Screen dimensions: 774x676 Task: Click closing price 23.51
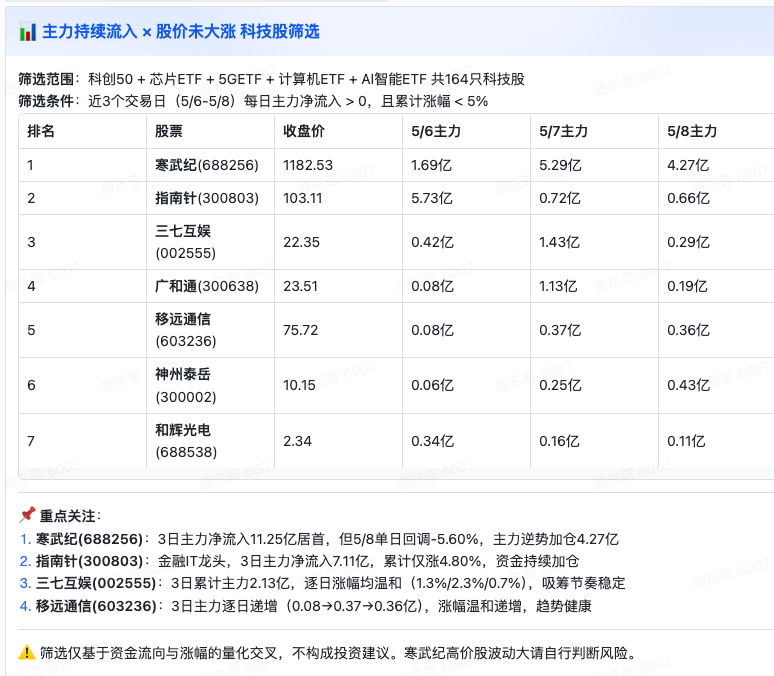[300, 286]
